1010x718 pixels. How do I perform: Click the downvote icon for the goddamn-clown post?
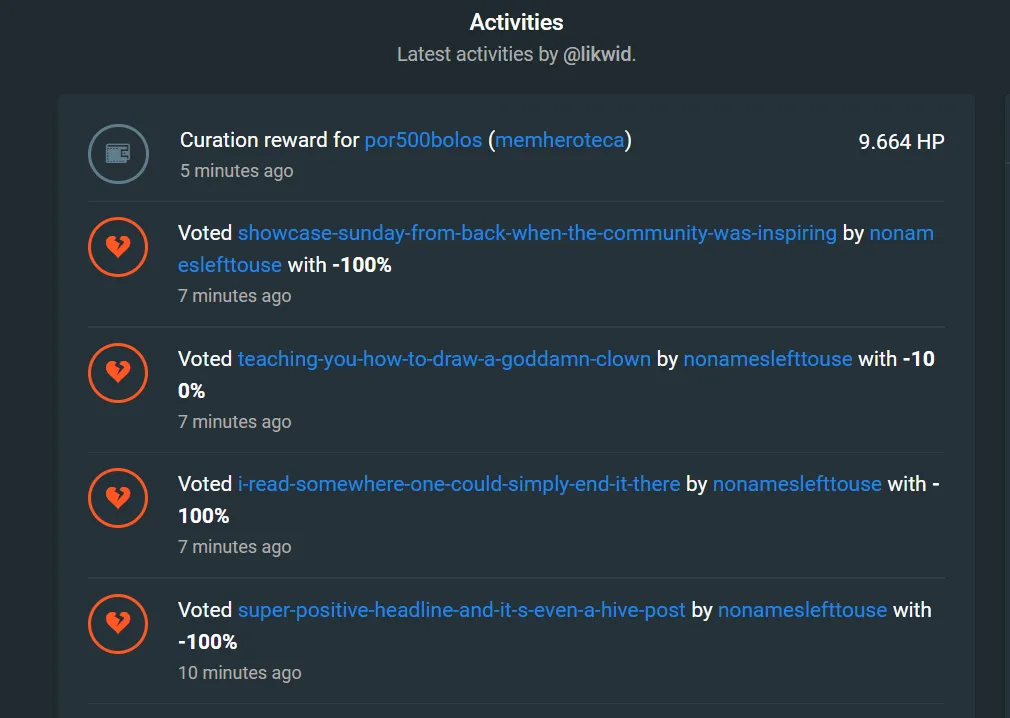[x=119, y=373]
